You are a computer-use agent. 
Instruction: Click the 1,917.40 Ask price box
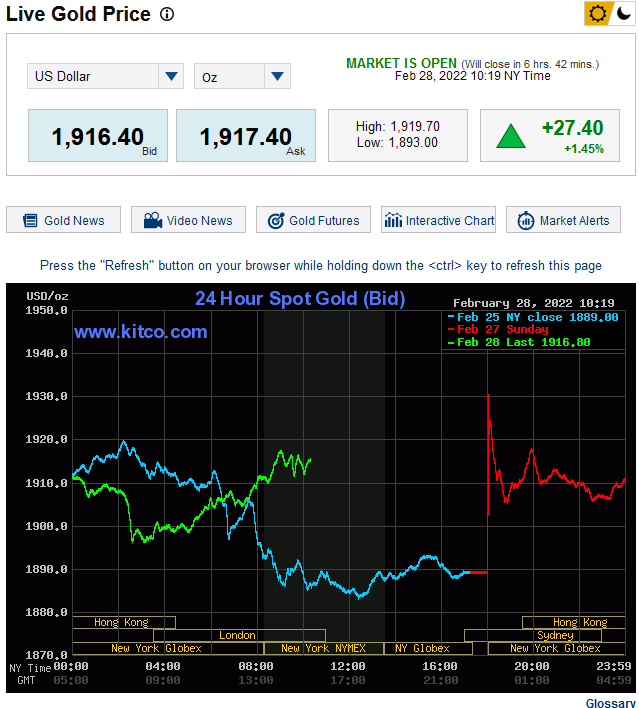click(x=246, y=135)
